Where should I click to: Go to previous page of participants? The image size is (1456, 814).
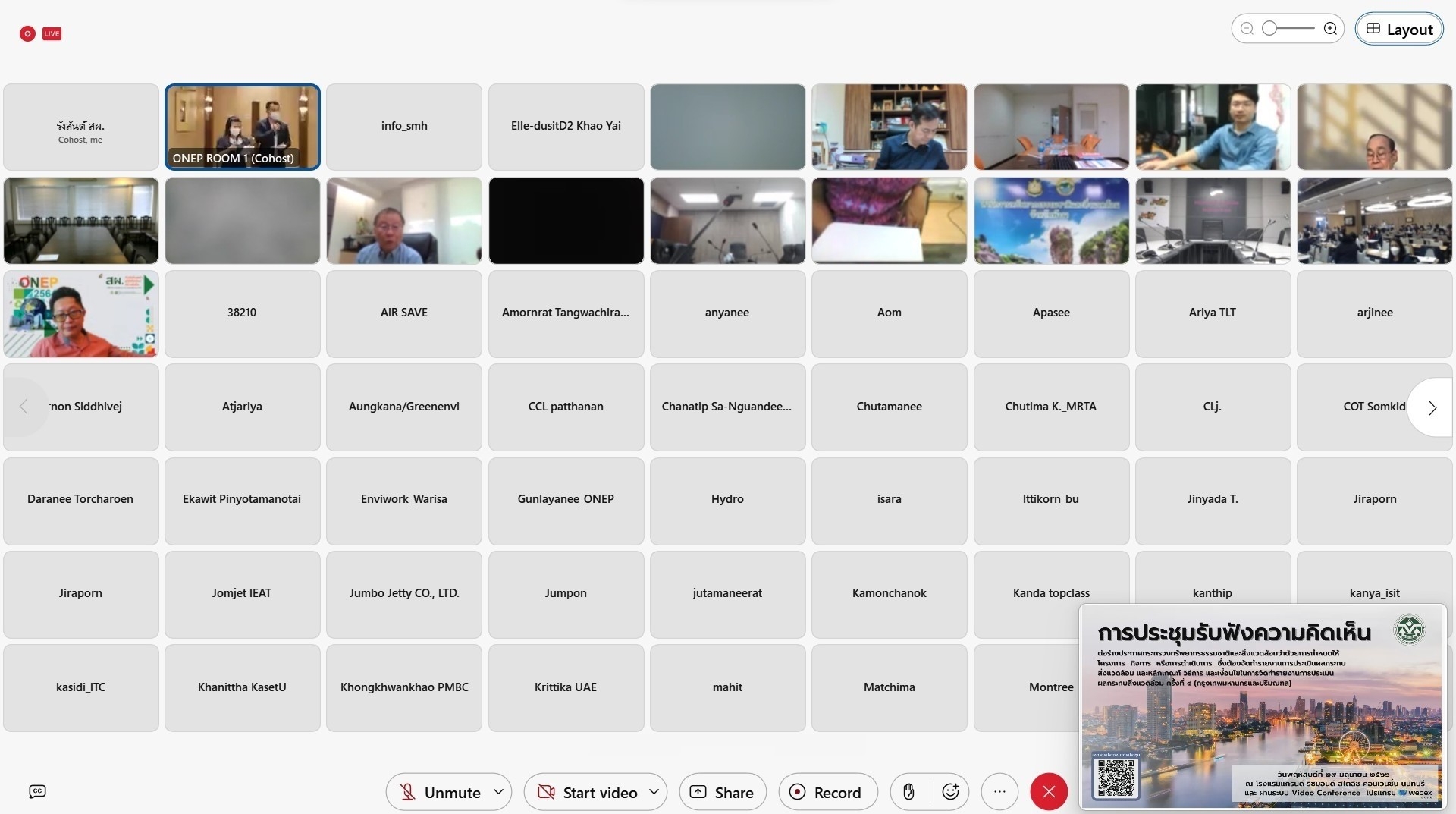(x=24, y=407)
